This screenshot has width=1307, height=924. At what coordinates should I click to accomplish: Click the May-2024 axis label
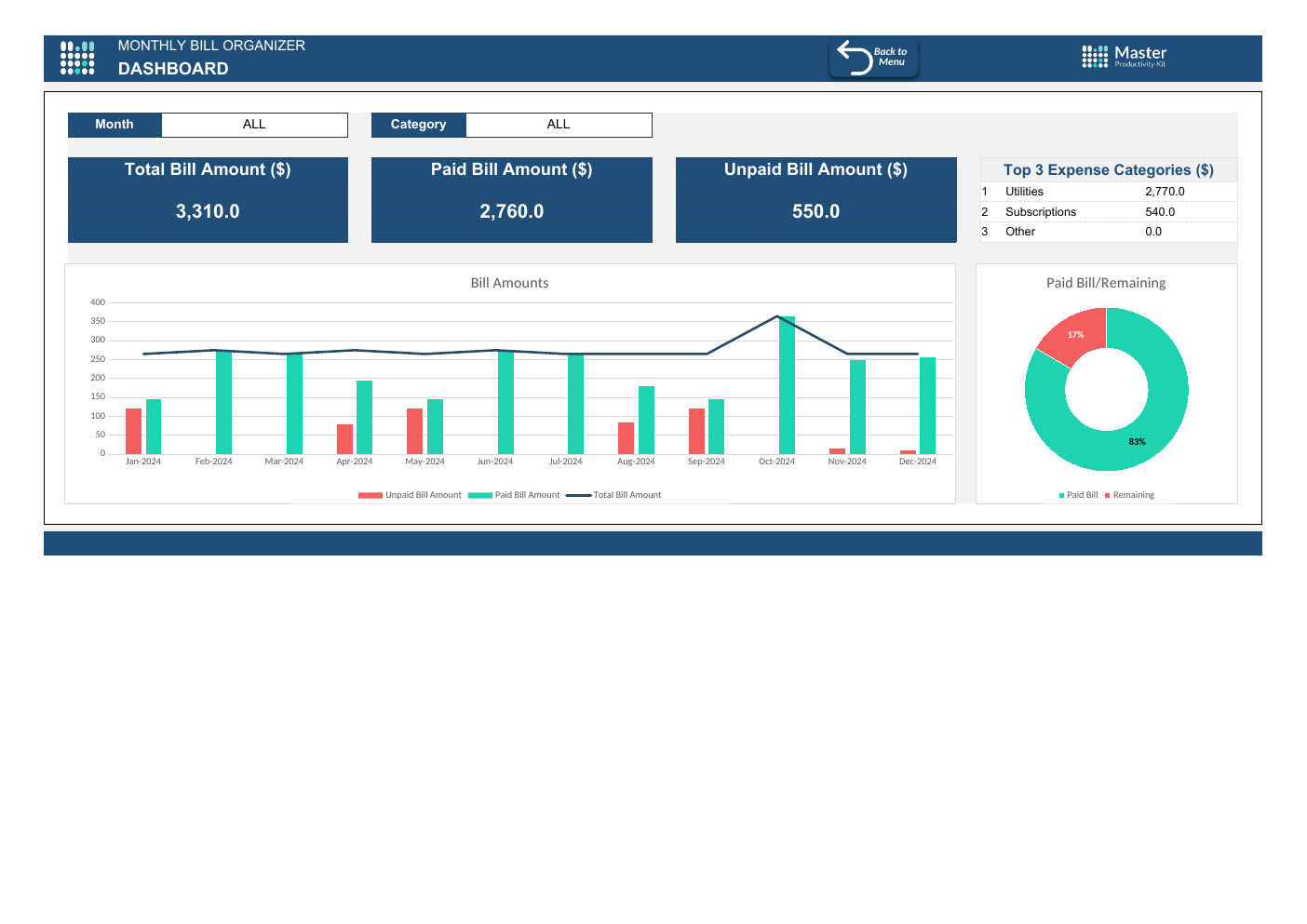pos(424,462)
